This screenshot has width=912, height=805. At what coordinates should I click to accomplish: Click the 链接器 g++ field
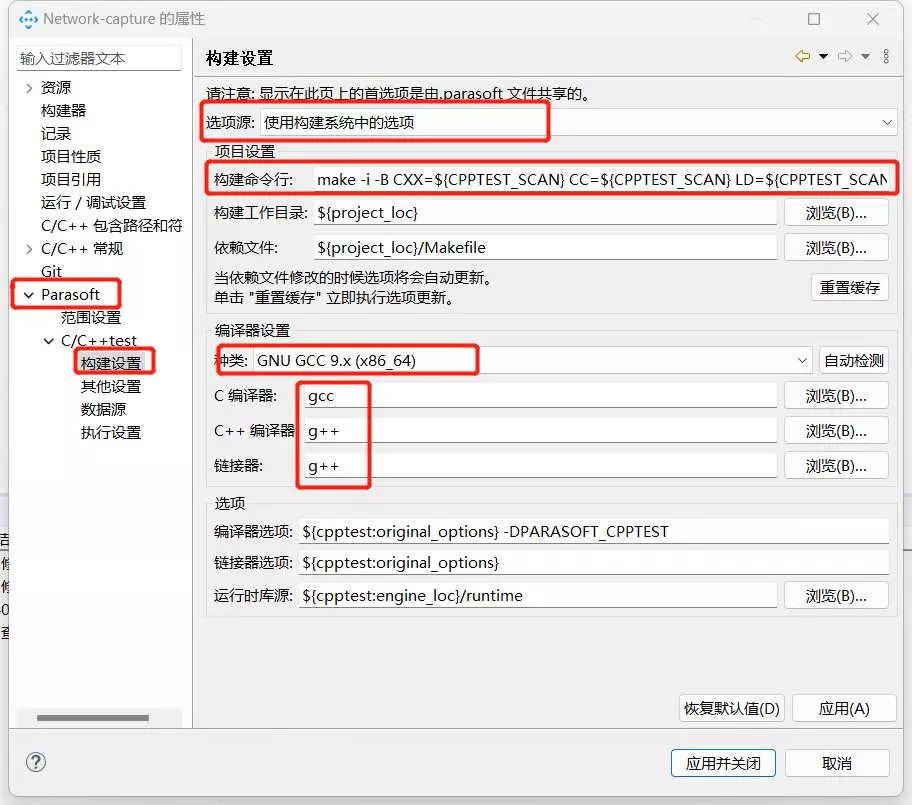point(540,466)
